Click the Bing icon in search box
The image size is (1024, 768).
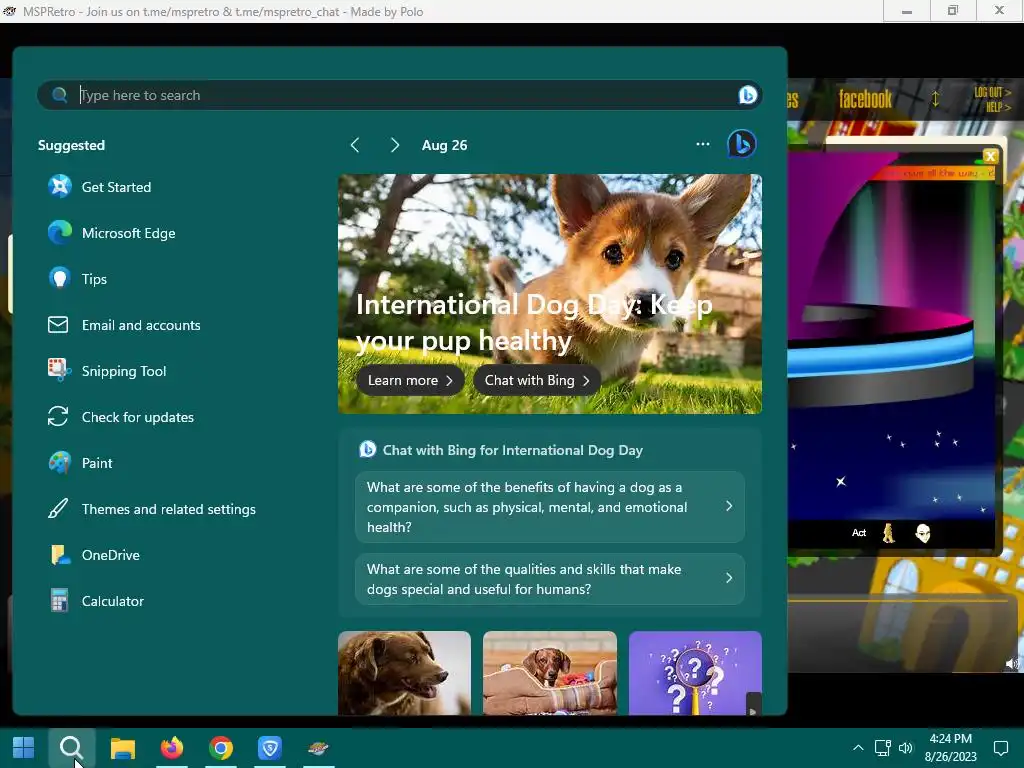(x=748, y=95)
